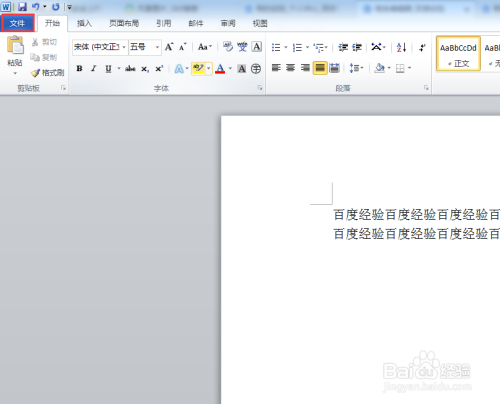The width and height of the screenshot is (500, 404).
Task: Customize the quick access toolbar dropdown
Action: pos(69,7)
